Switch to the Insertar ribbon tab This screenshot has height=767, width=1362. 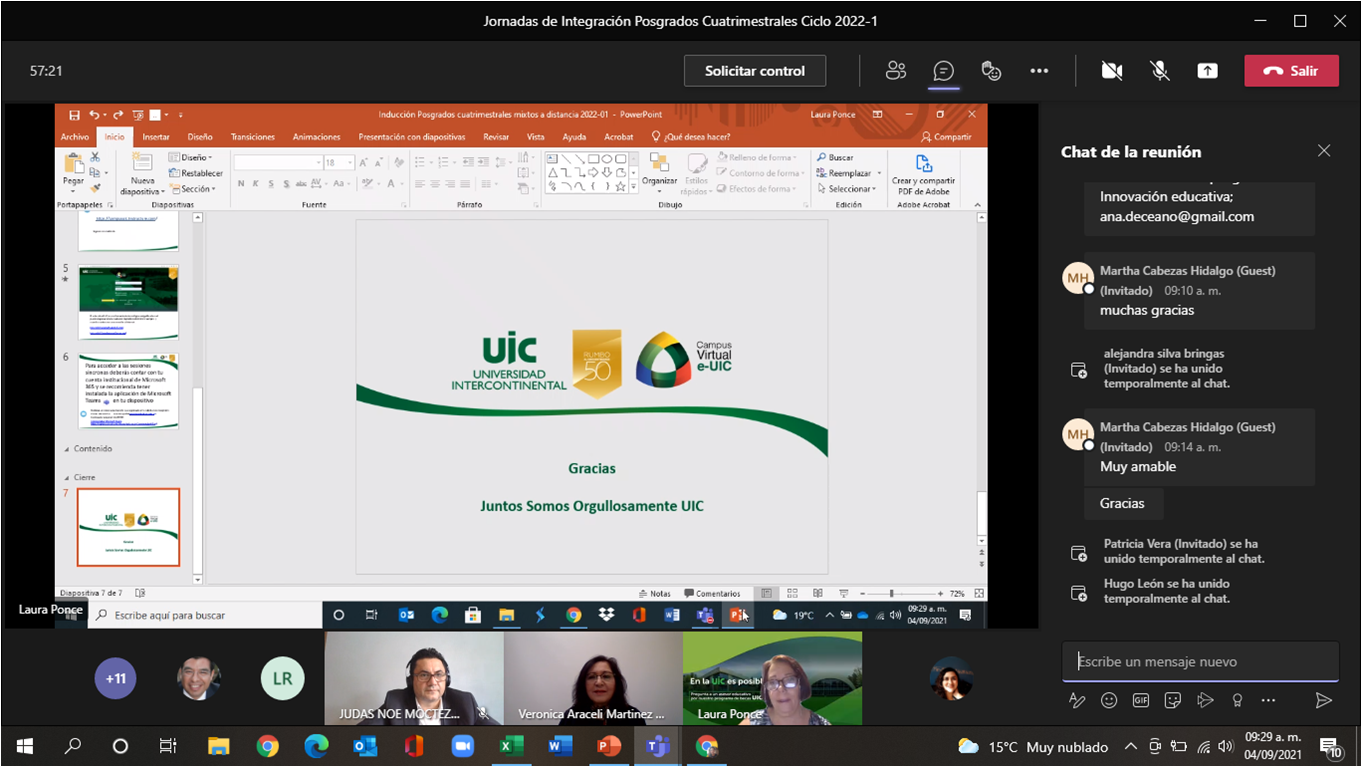(x=156, y=137)
